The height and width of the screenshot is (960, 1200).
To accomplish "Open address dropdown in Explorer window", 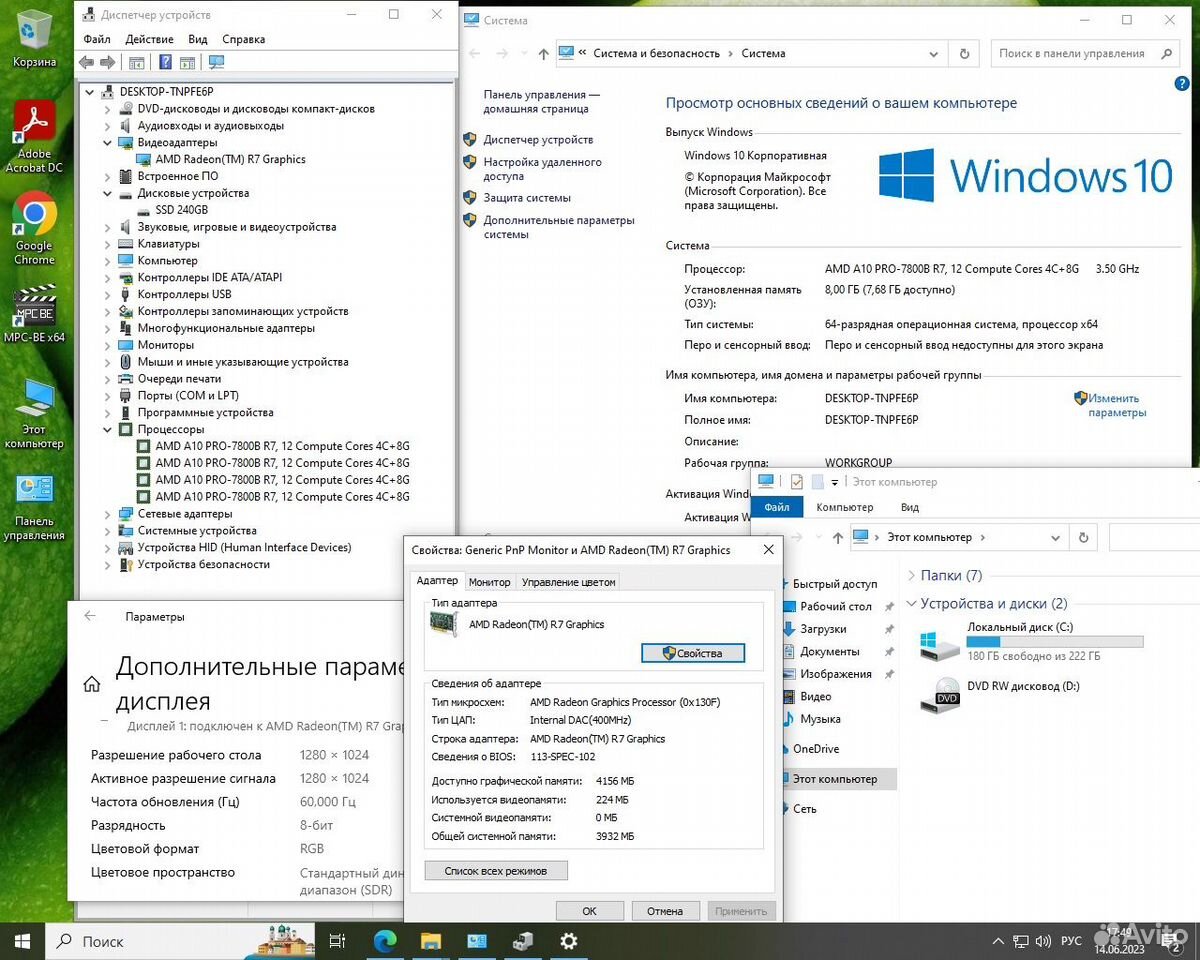I will pyautogui.click(x=1055, y=537).
